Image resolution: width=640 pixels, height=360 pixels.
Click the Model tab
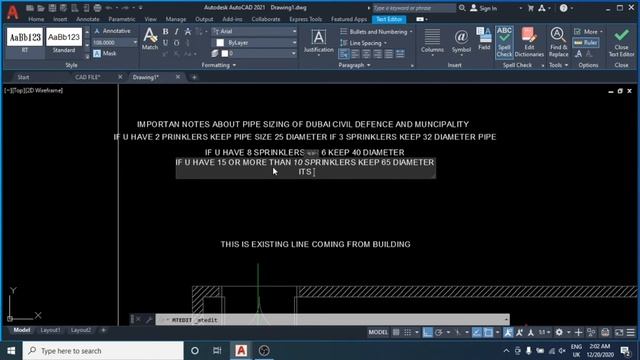point(22,330)
